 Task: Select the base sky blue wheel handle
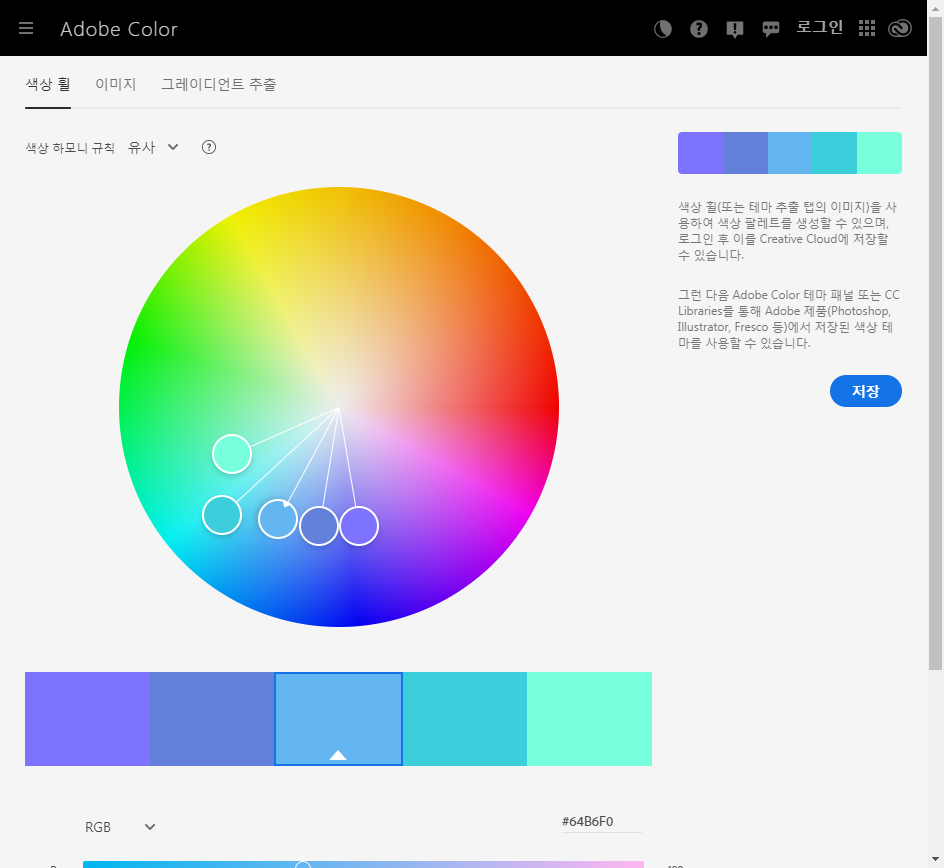278,519
